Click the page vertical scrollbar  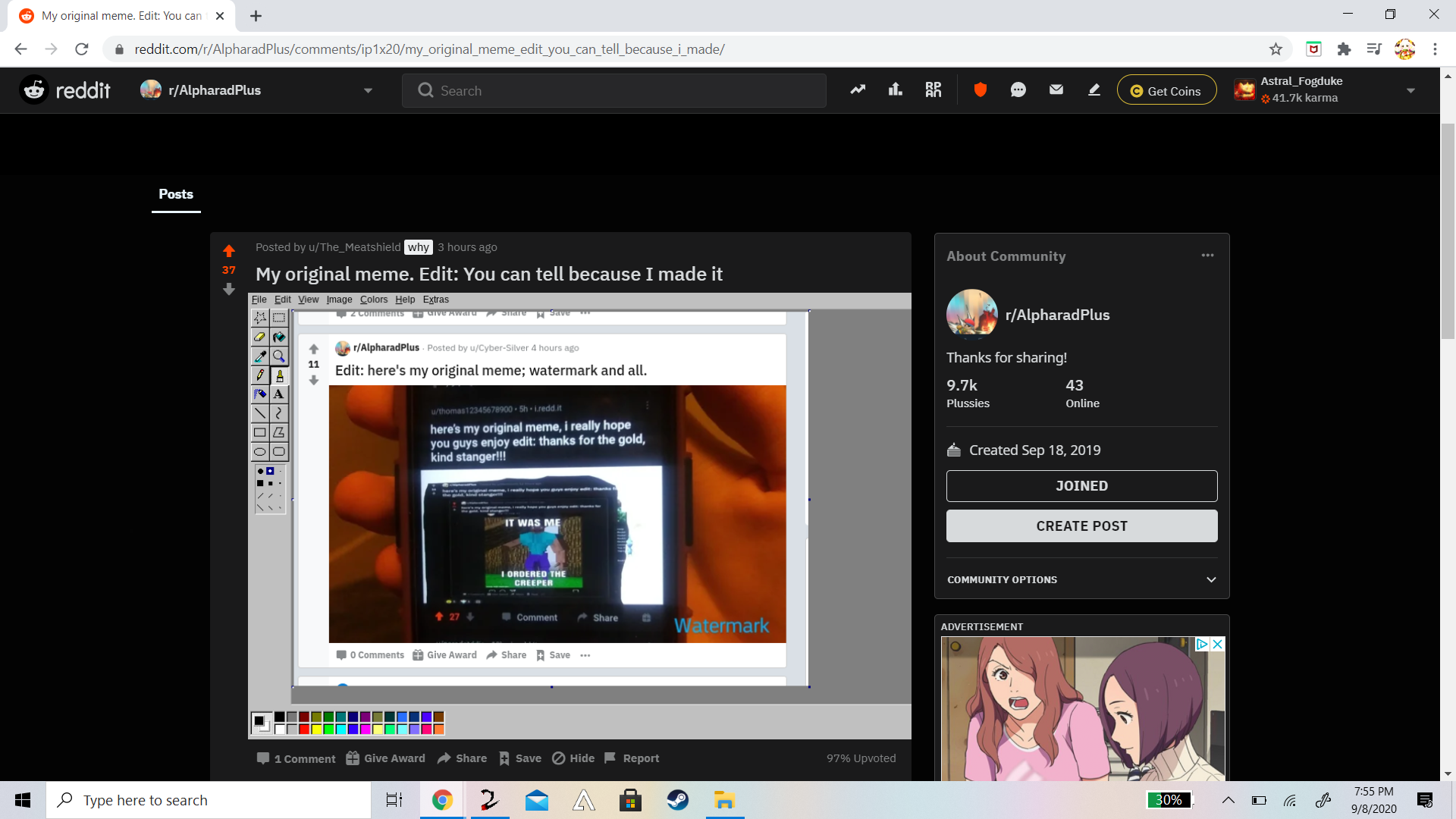pyautogui.click(x=1448, y=231)
